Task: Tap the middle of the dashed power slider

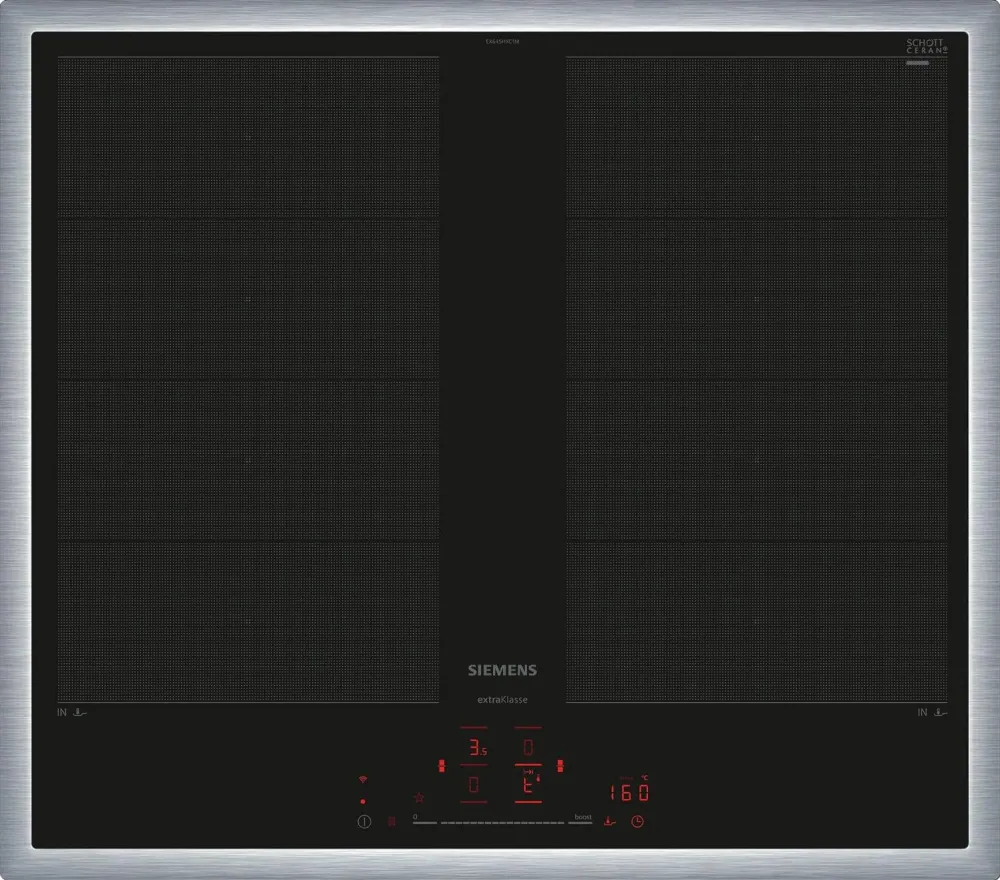Action: click(503, 823)
